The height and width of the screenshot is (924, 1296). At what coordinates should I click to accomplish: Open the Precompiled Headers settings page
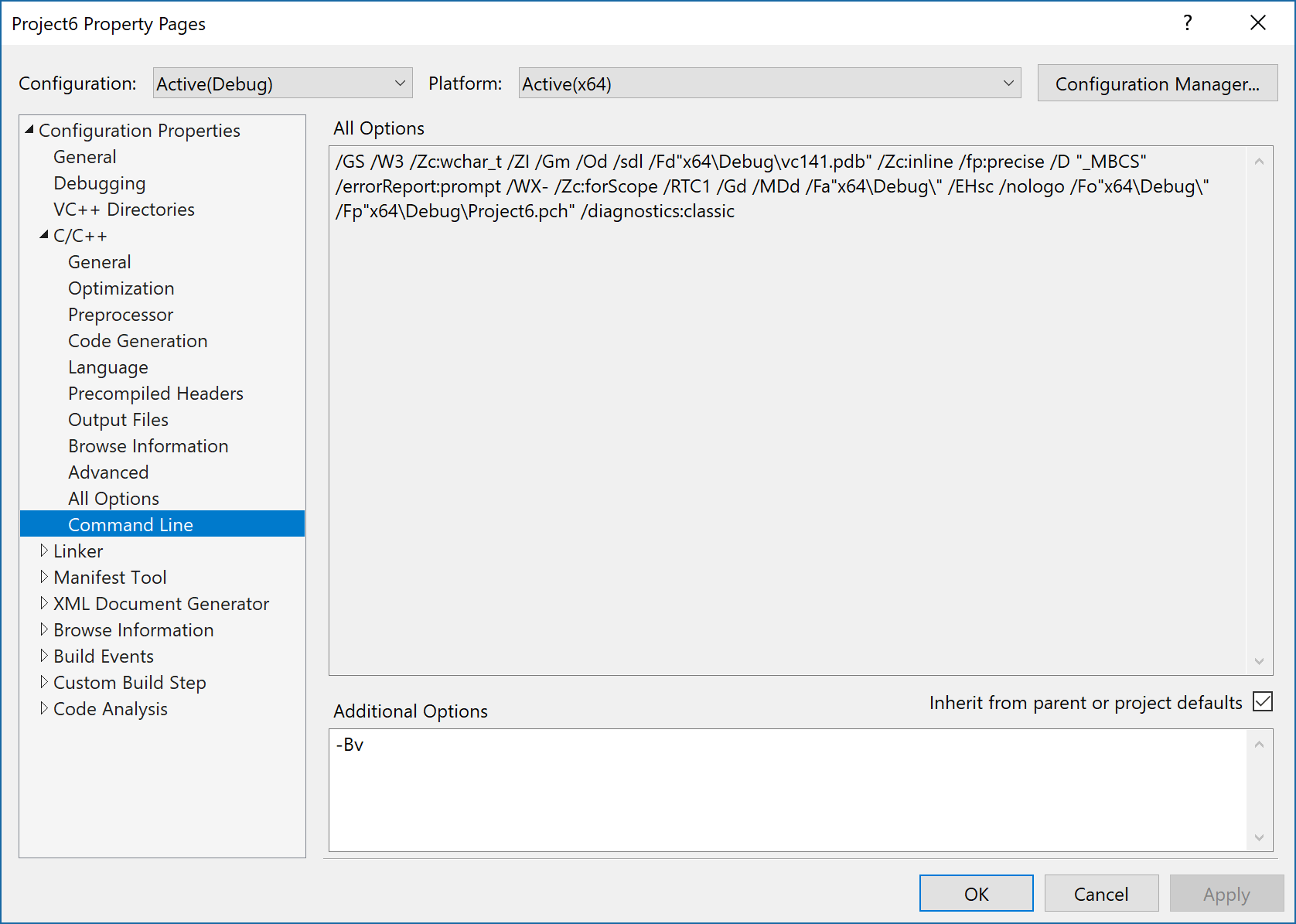click(155, 393)
